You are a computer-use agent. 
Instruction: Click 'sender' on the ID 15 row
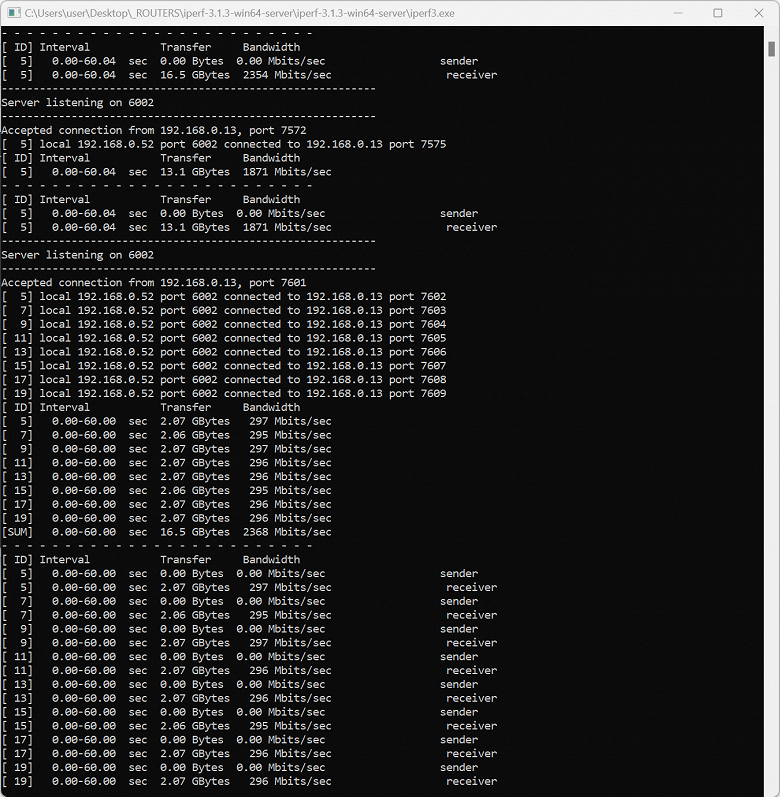pos(459,712)
